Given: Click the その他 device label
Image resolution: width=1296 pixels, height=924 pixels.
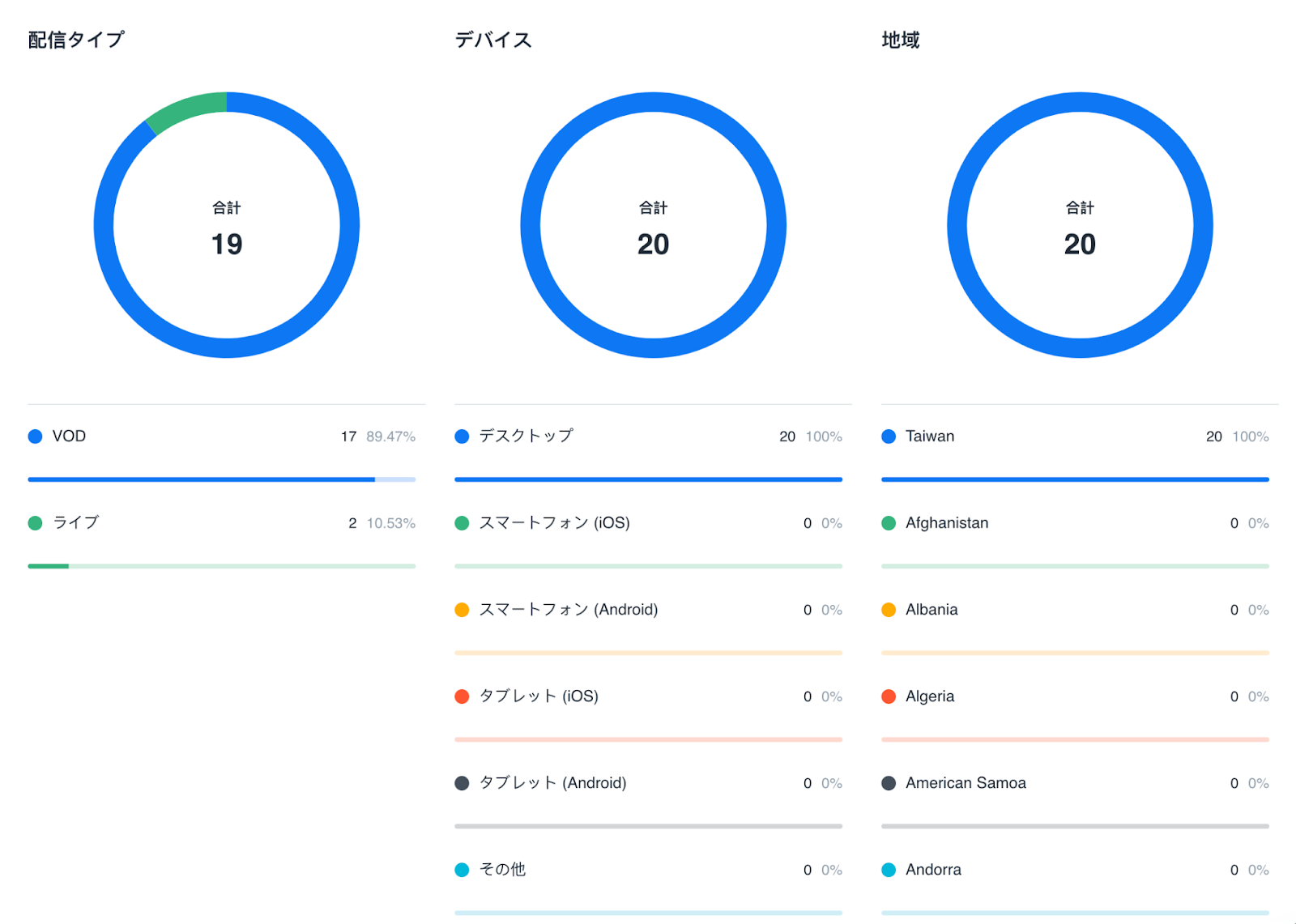Looking at the screenshot, I should coord(502,870).
